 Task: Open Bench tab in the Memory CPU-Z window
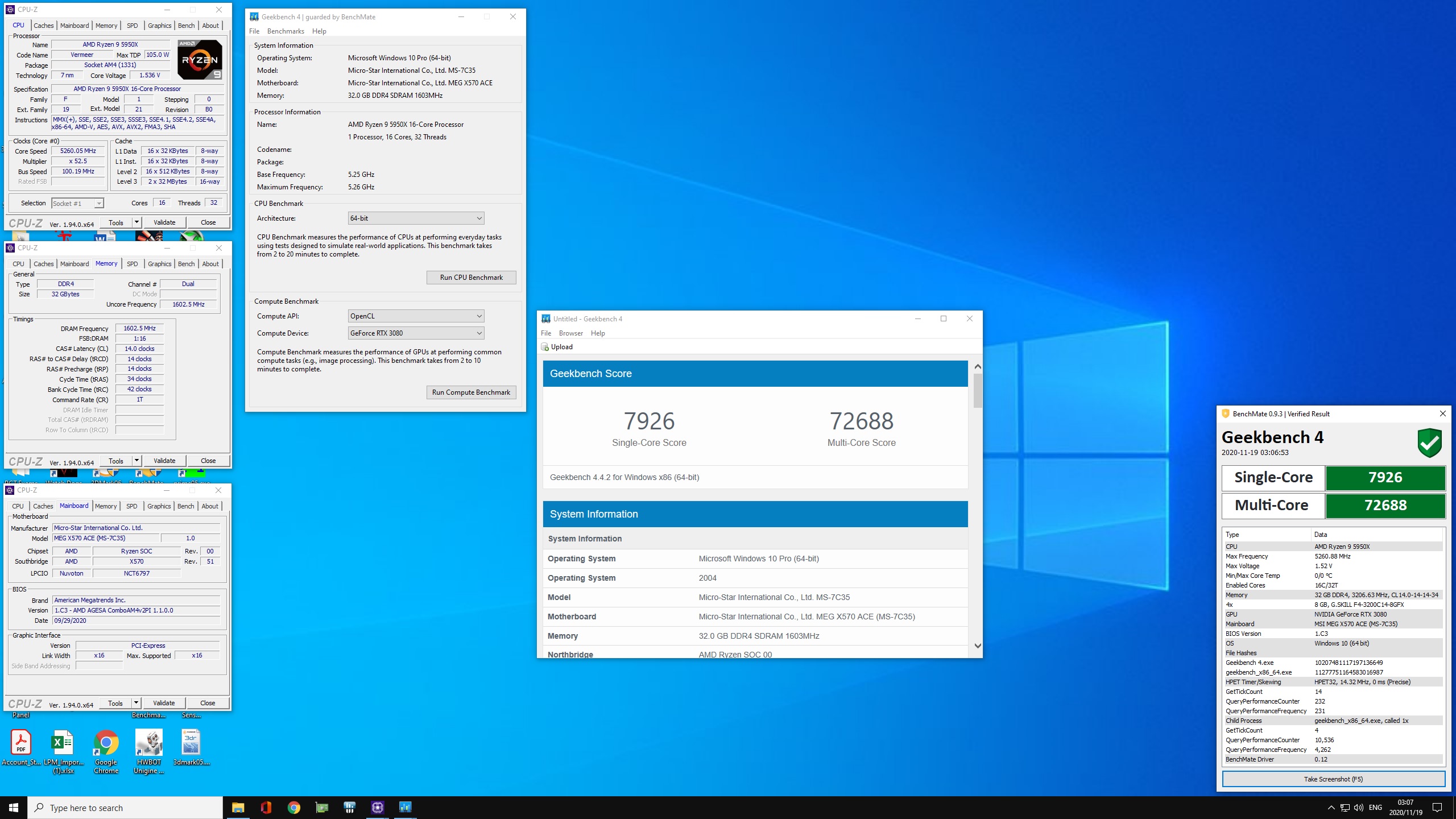[187, 264]
